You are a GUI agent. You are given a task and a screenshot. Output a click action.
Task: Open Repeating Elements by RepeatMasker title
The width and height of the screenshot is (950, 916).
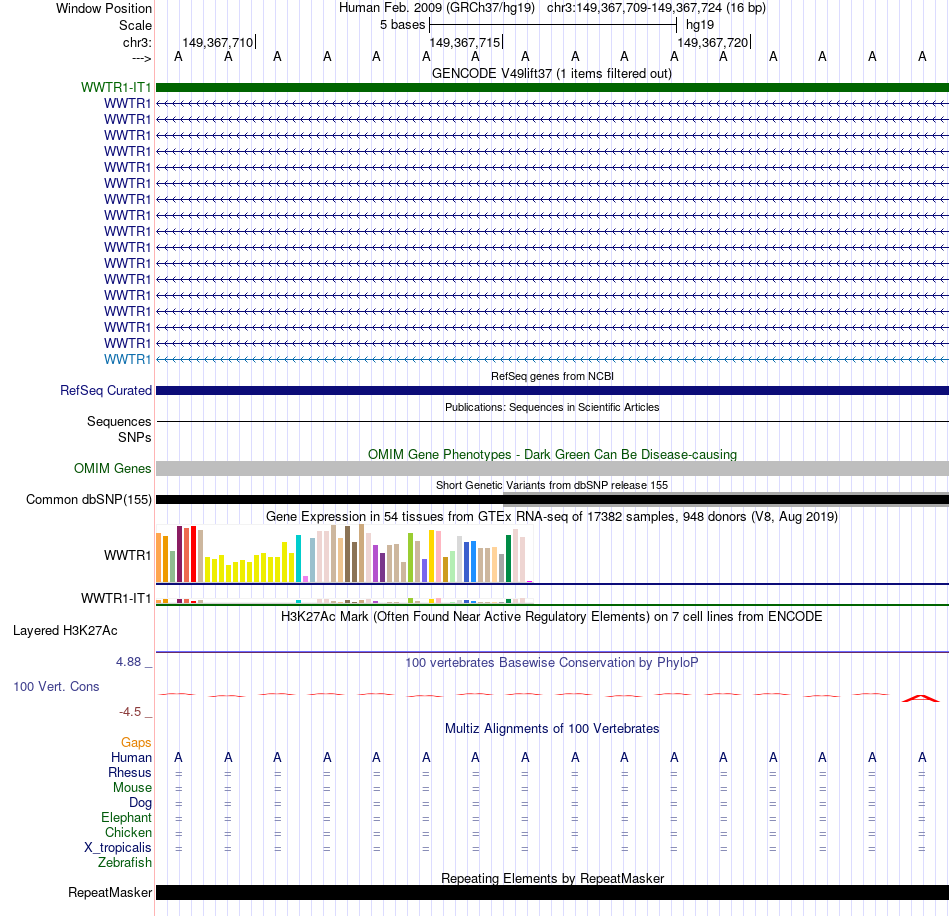click(x=552, y=878)
